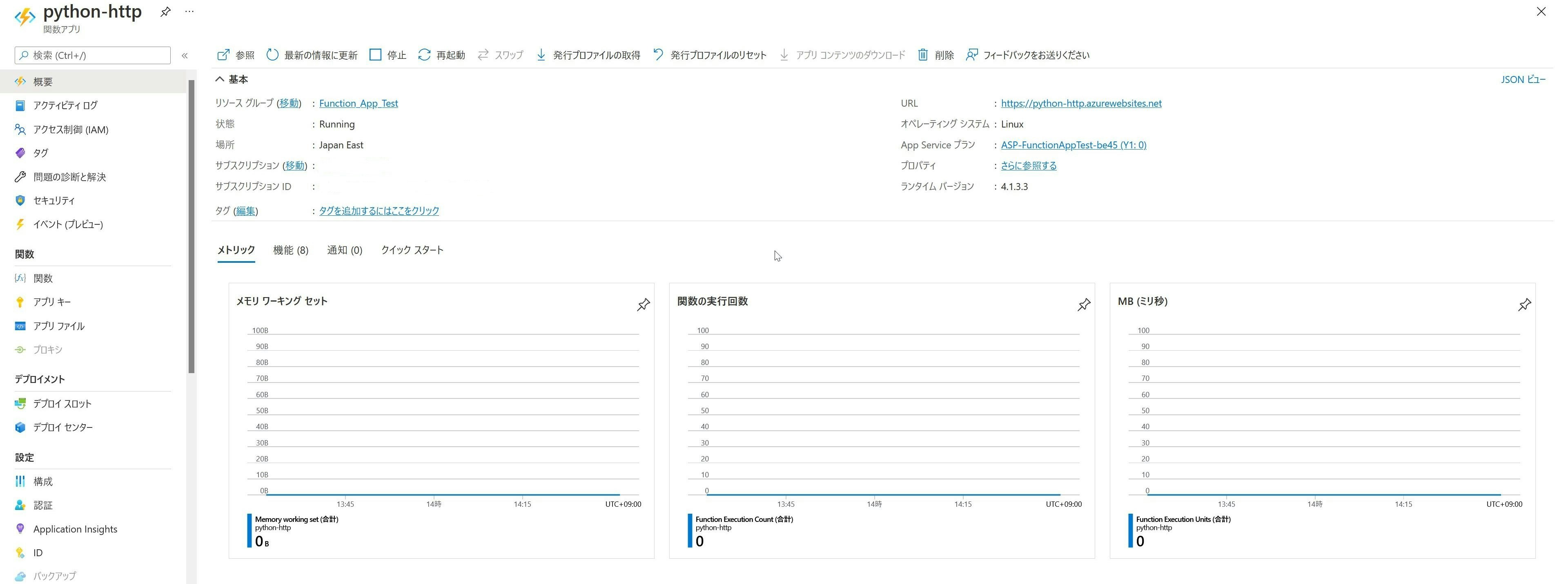Open the Function_App_Test resource group link
This screenshot has width=1568, height=584.
click(x=358, y=103)
